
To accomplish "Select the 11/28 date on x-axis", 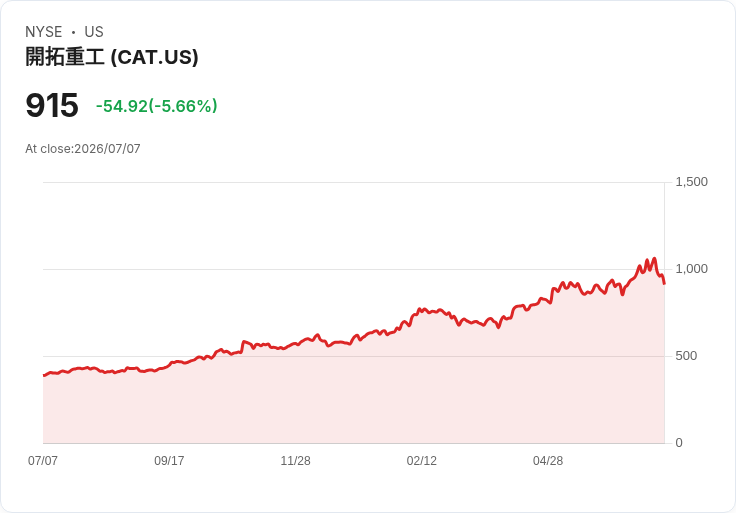I will point(295,460).
